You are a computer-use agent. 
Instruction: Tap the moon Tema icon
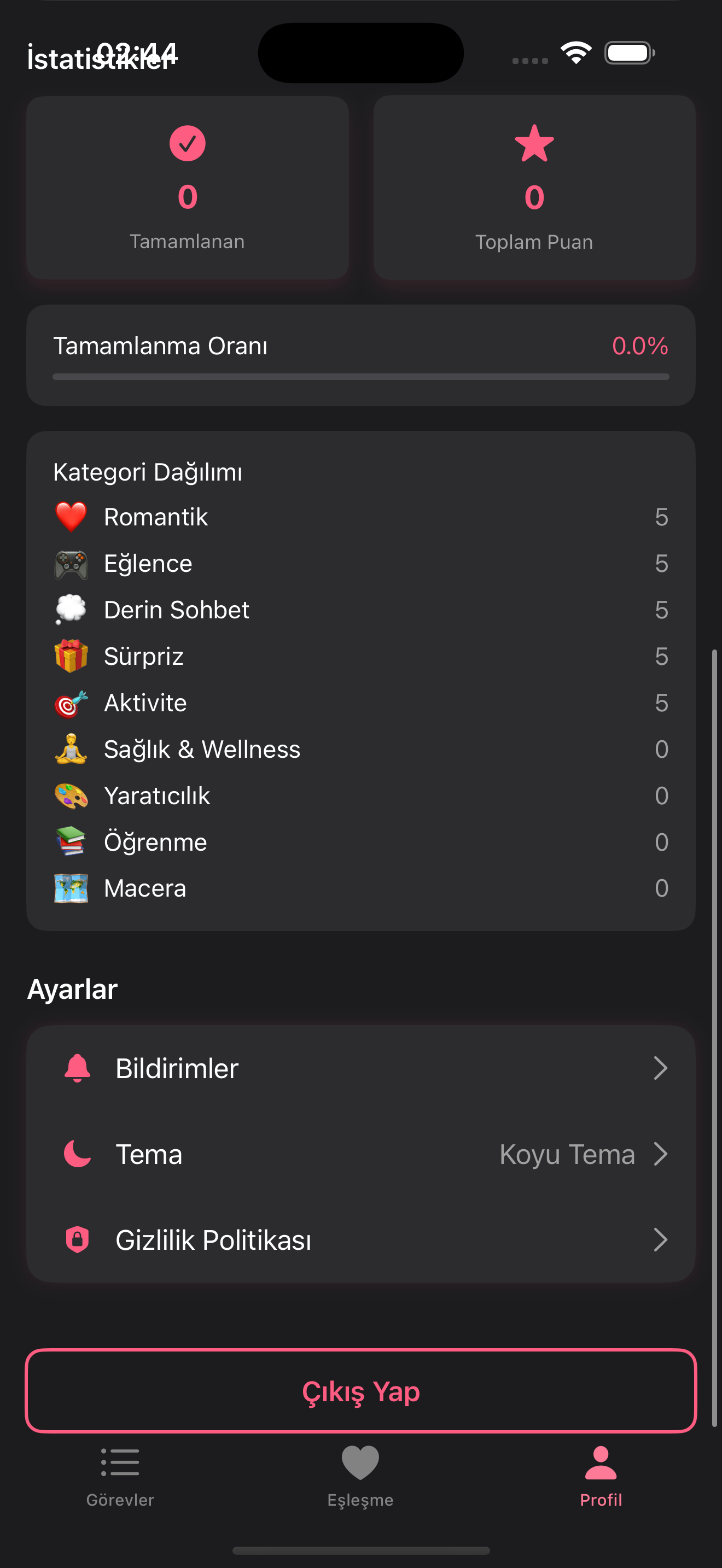(x=77, y=1154)
